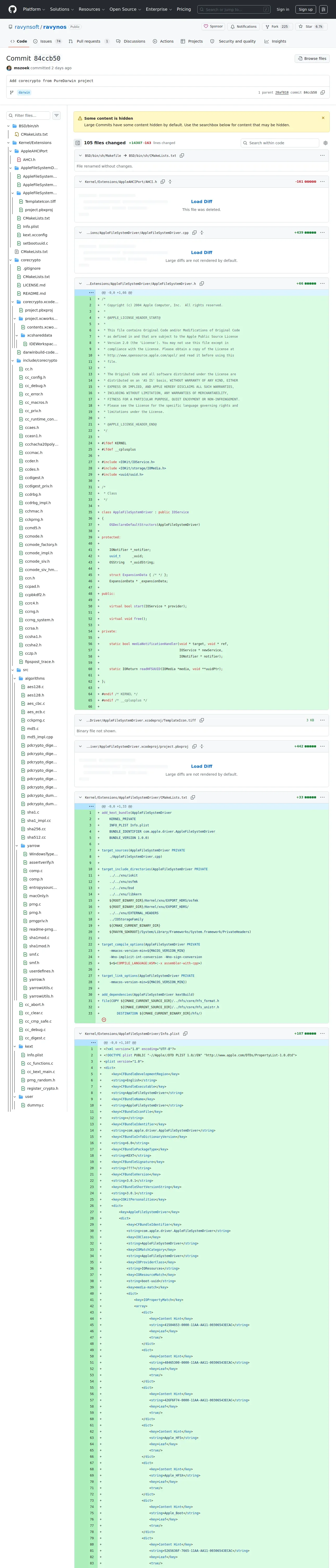Image resolution: width=336 pixels, height=1568 pixels.
Task: Open the Security and quality tab
Action: [x=233, y=41]
